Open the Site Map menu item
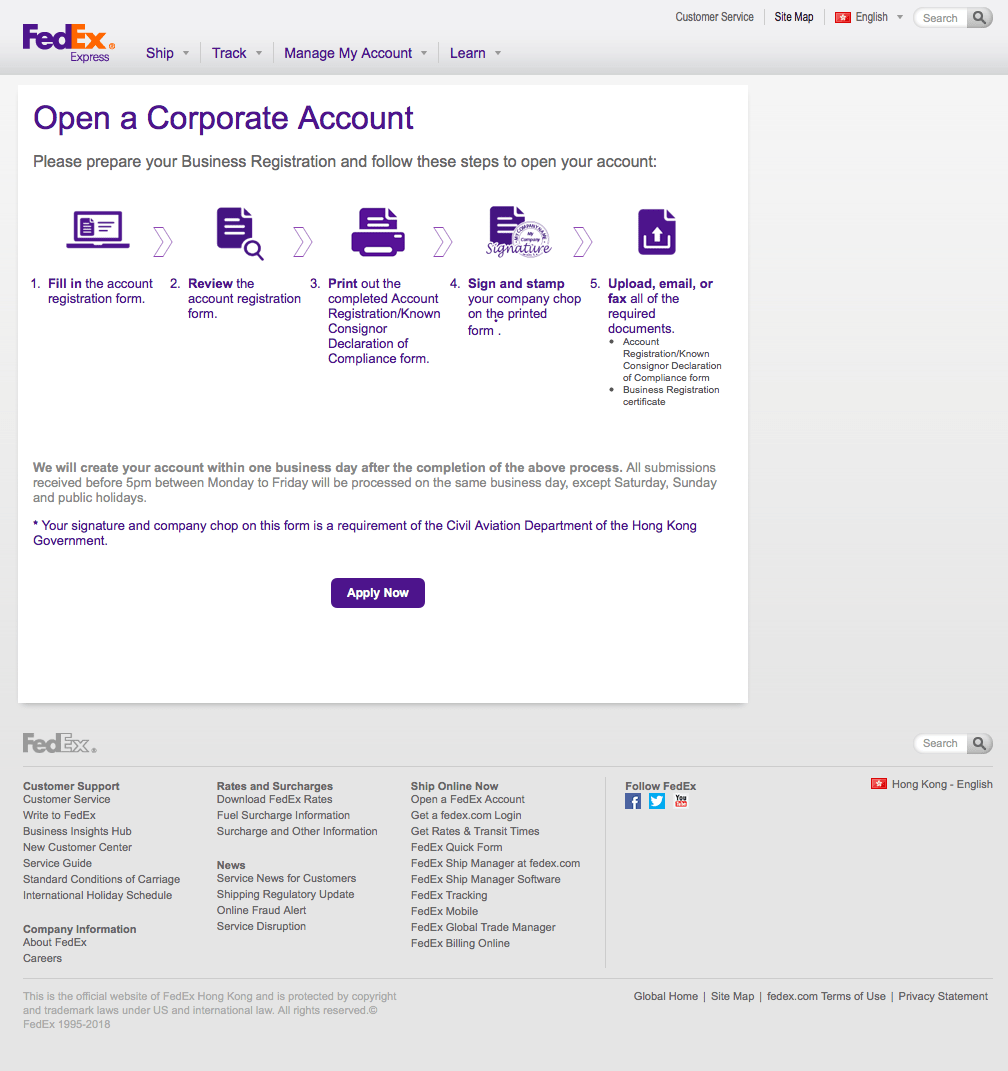The image size is (1008, 1071). point(793,17)
